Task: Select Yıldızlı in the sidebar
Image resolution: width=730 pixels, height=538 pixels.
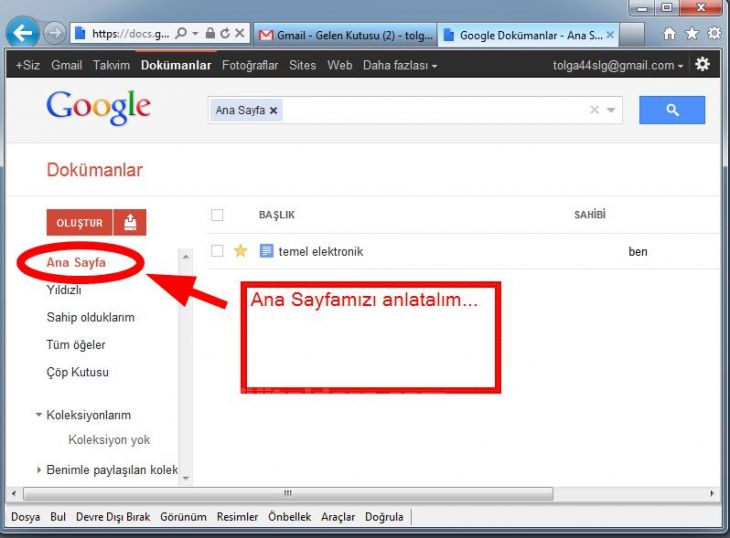Action: pos(64,290)
